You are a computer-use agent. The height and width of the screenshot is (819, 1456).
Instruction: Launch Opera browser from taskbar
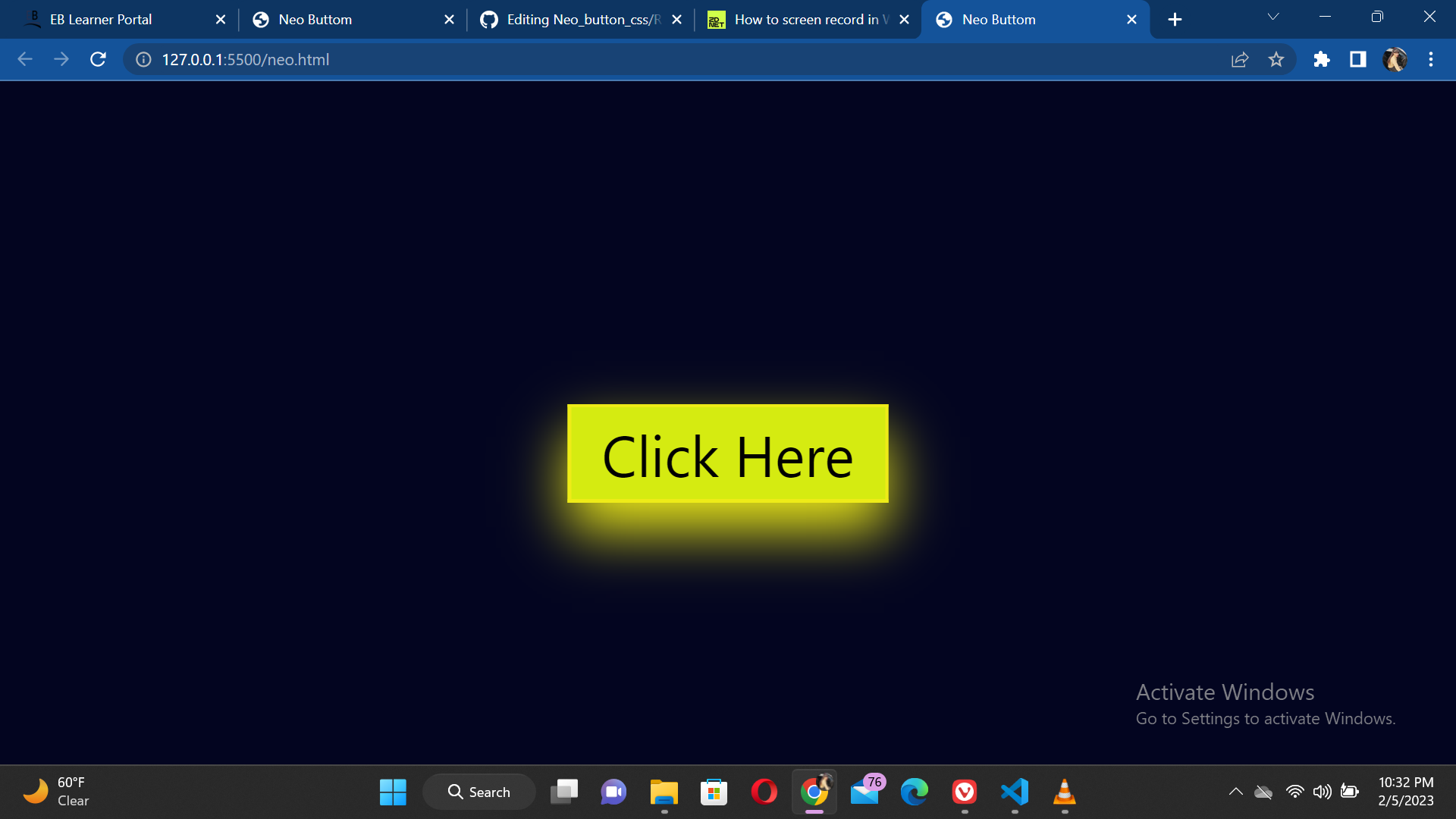click(764, 792)
